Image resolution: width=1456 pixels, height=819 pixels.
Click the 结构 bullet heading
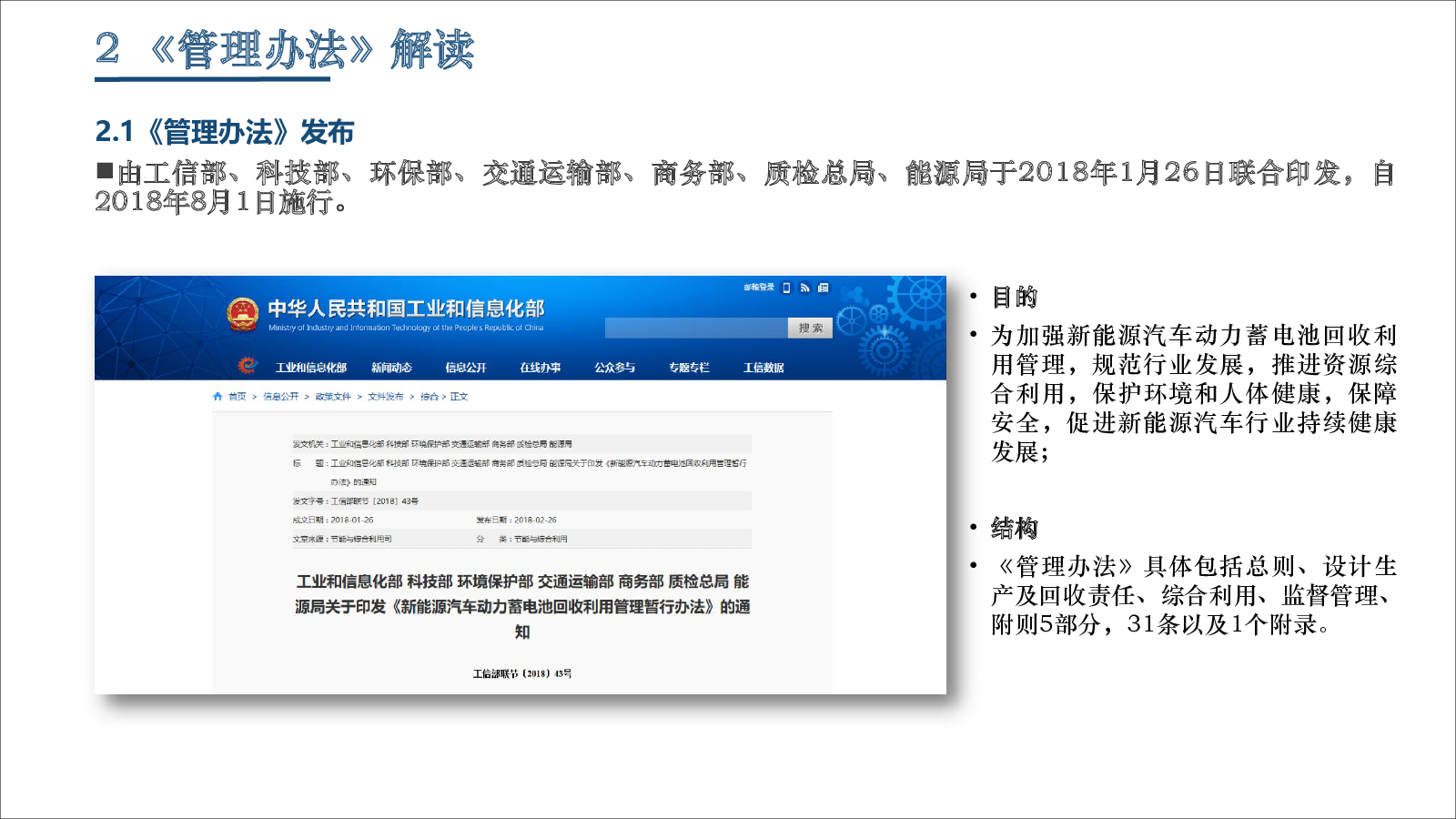[x=1015, y=528]
